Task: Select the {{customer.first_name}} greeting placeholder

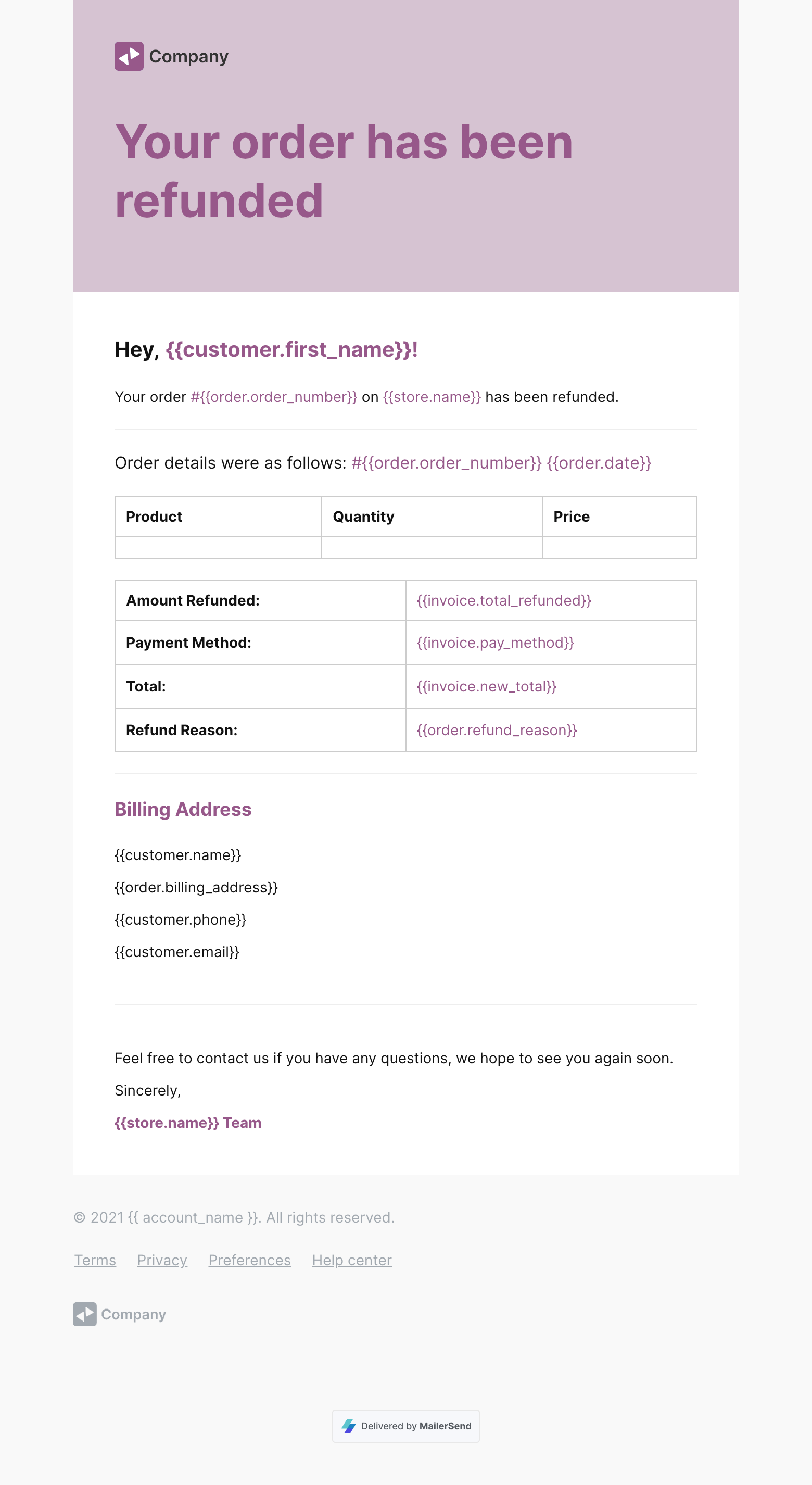Action: click(291, 349)
